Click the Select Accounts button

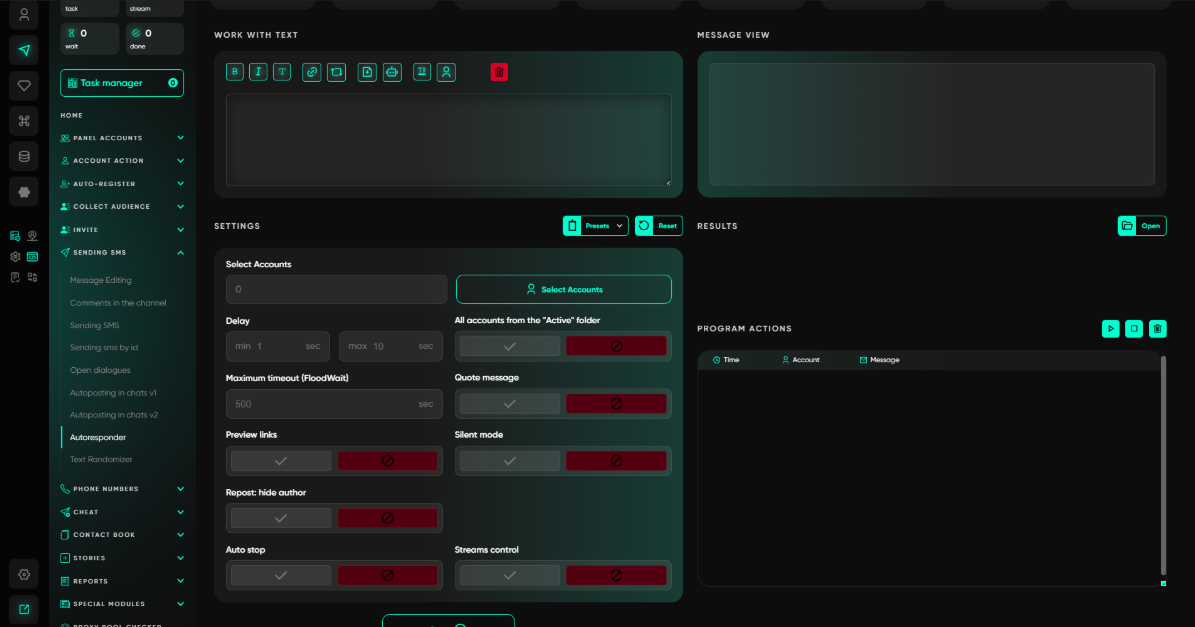(x=564, y=290)
